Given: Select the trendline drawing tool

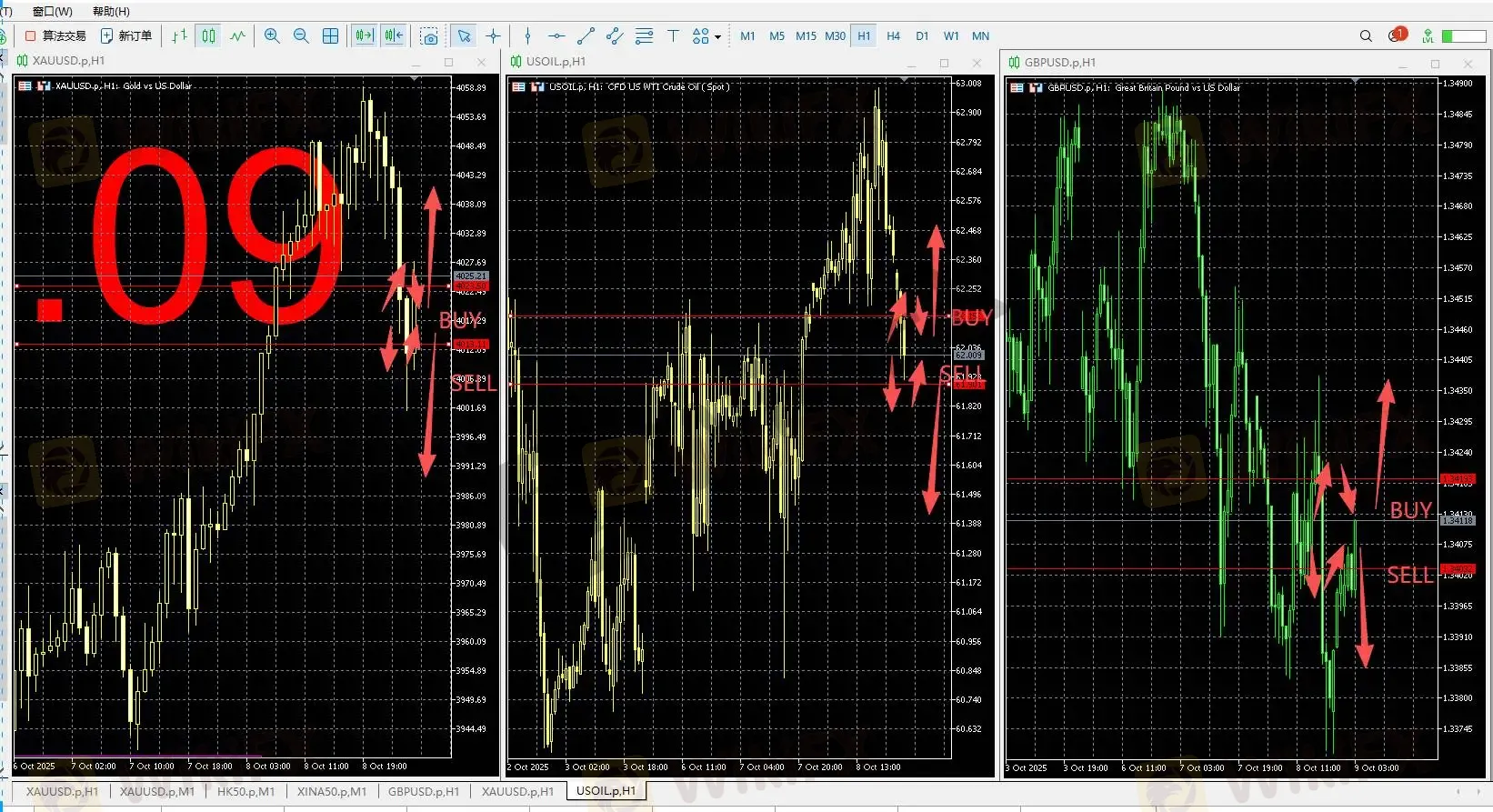Looking at the screenshot, I should click(586, 36).
